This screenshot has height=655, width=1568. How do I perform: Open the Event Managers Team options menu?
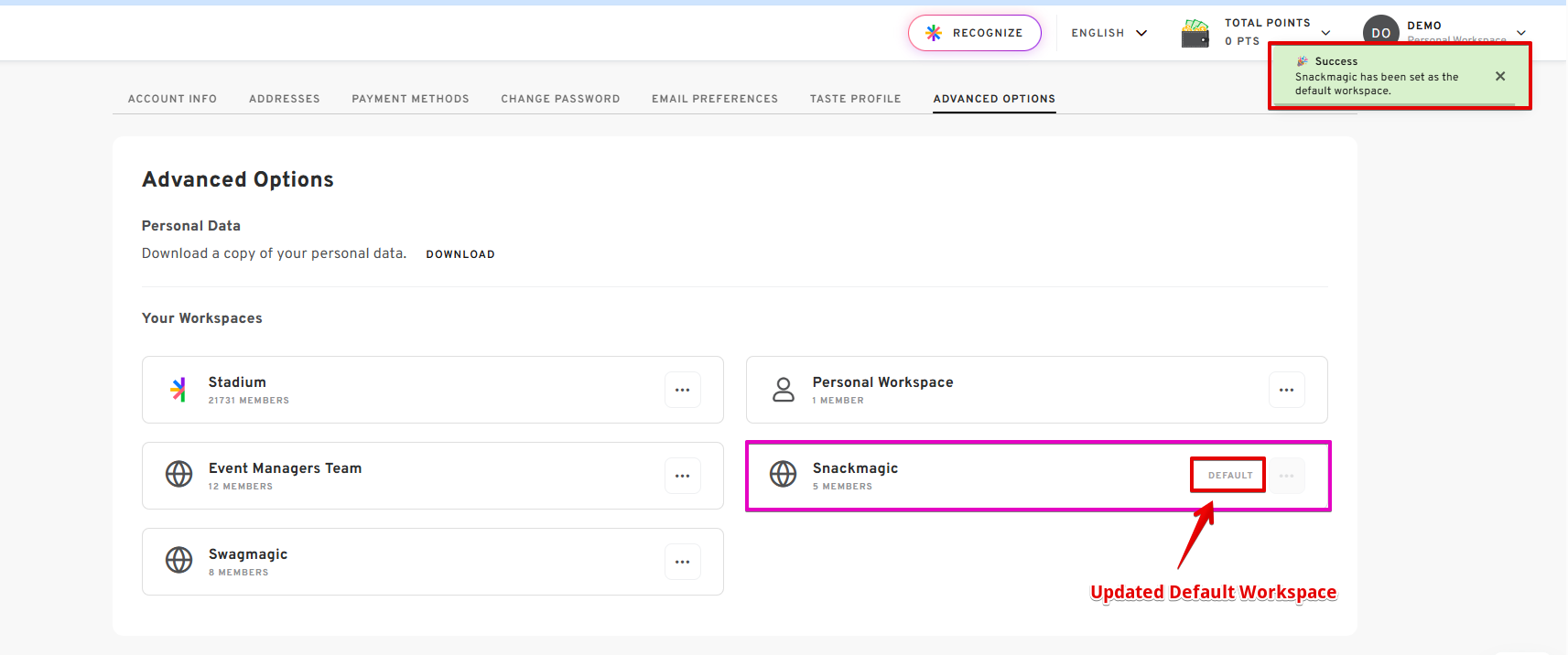[x=683, y=476]
